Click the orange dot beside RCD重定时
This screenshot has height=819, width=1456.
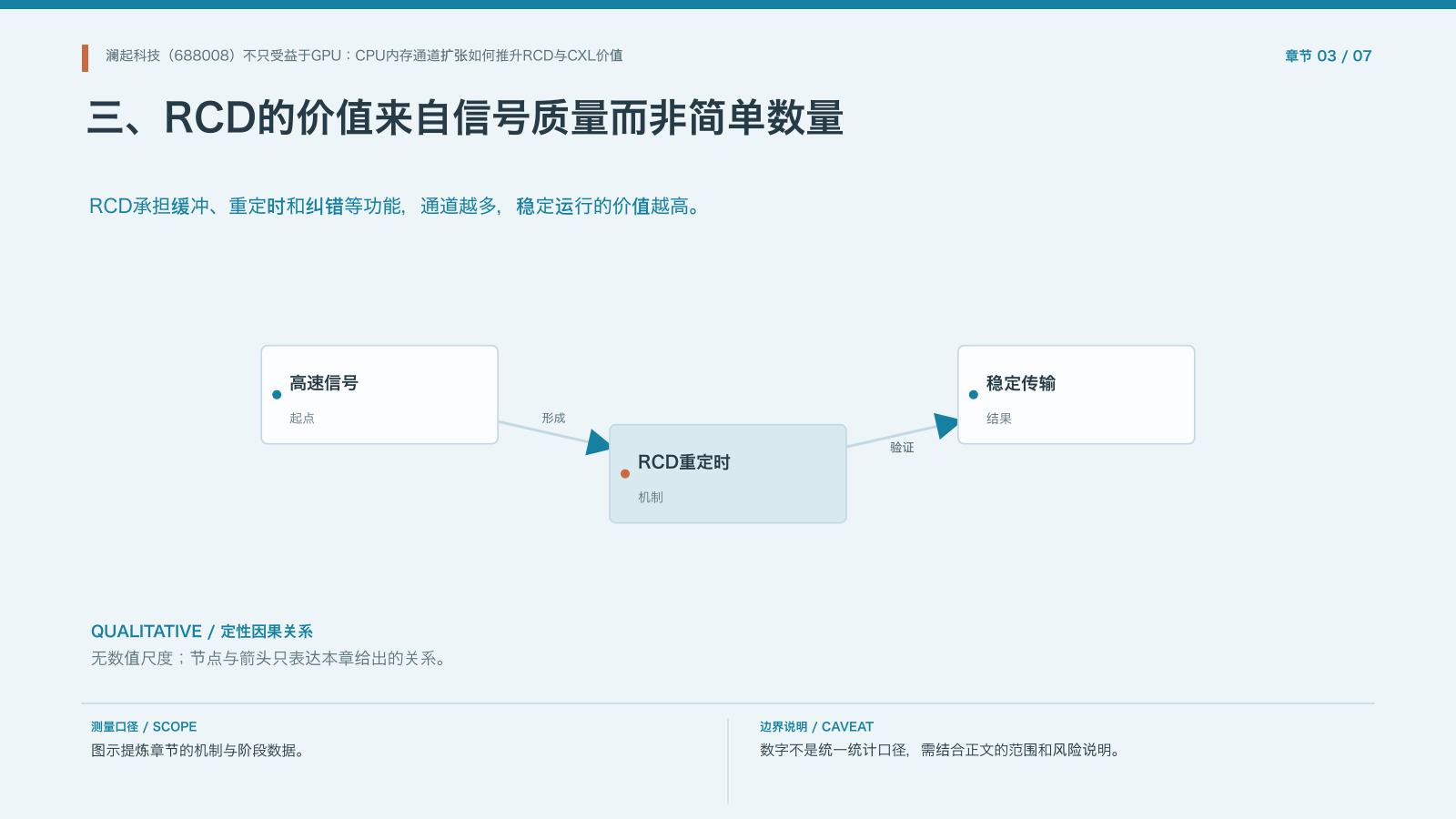pos(625,474)
